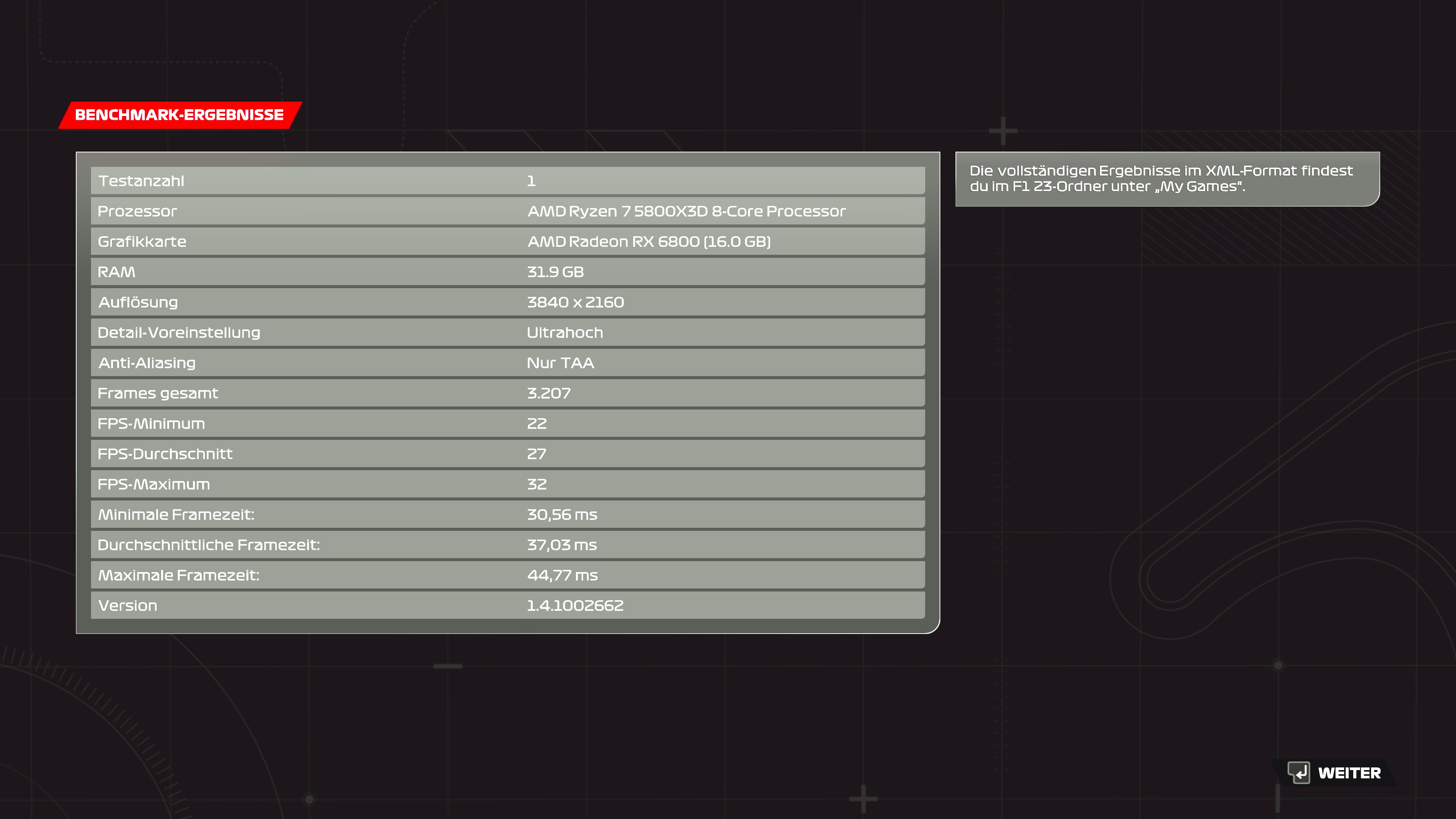Click the AMD Ryzen 7 5800X3D value text

686,212
